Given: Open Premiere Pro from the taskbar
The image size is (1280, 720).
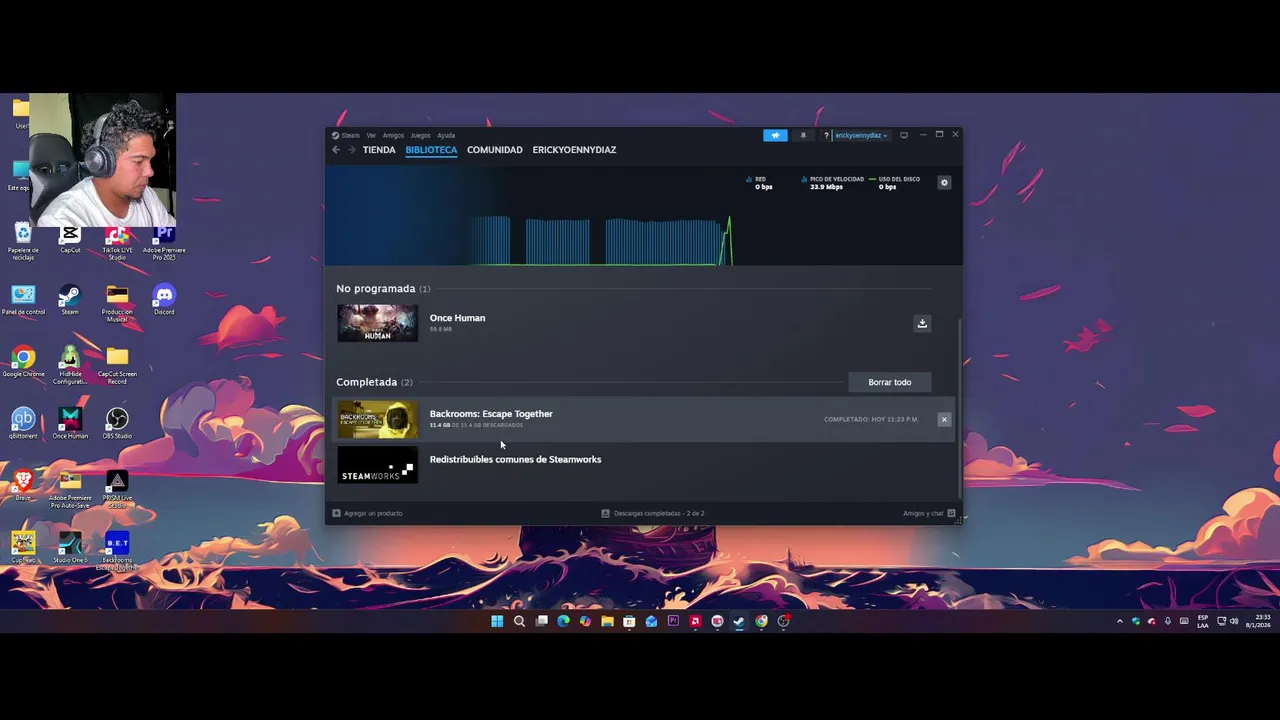Looking at the screenshot, I should 673,621.
